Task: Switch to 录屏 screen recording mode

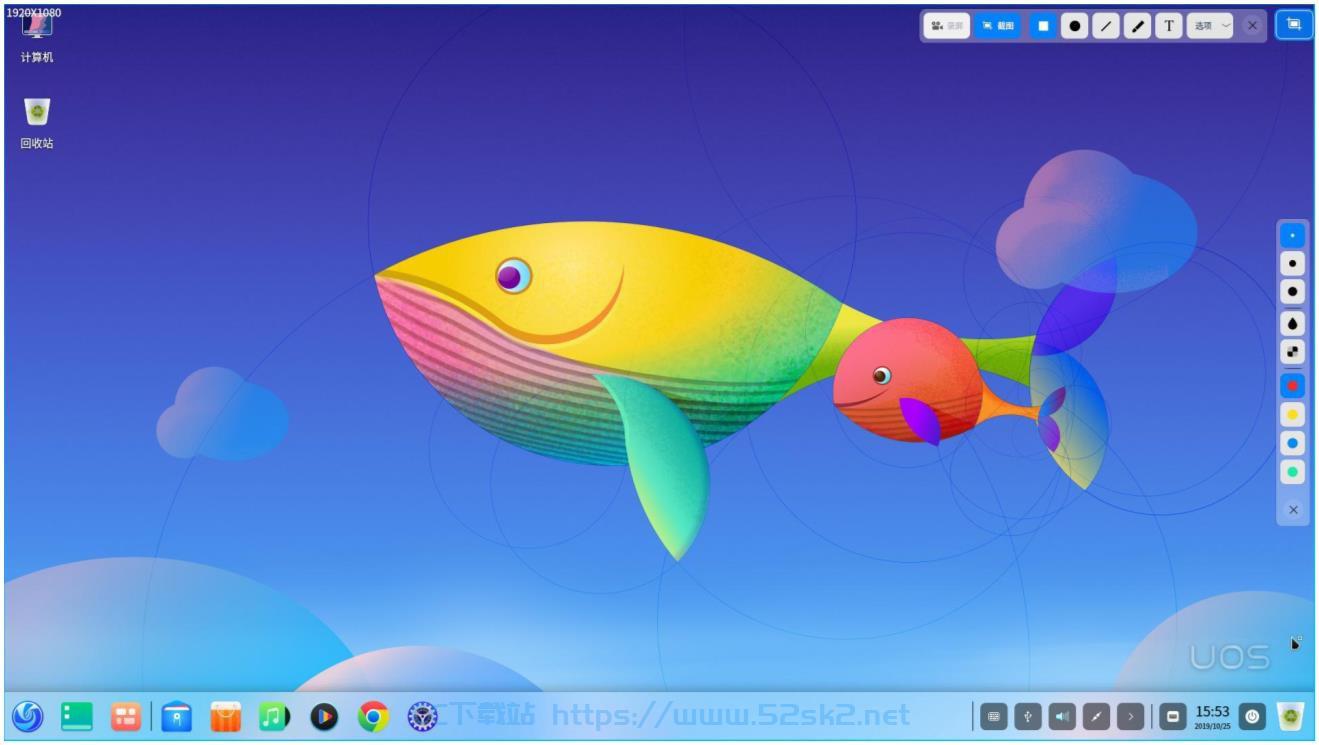Action: click(946, 26)
